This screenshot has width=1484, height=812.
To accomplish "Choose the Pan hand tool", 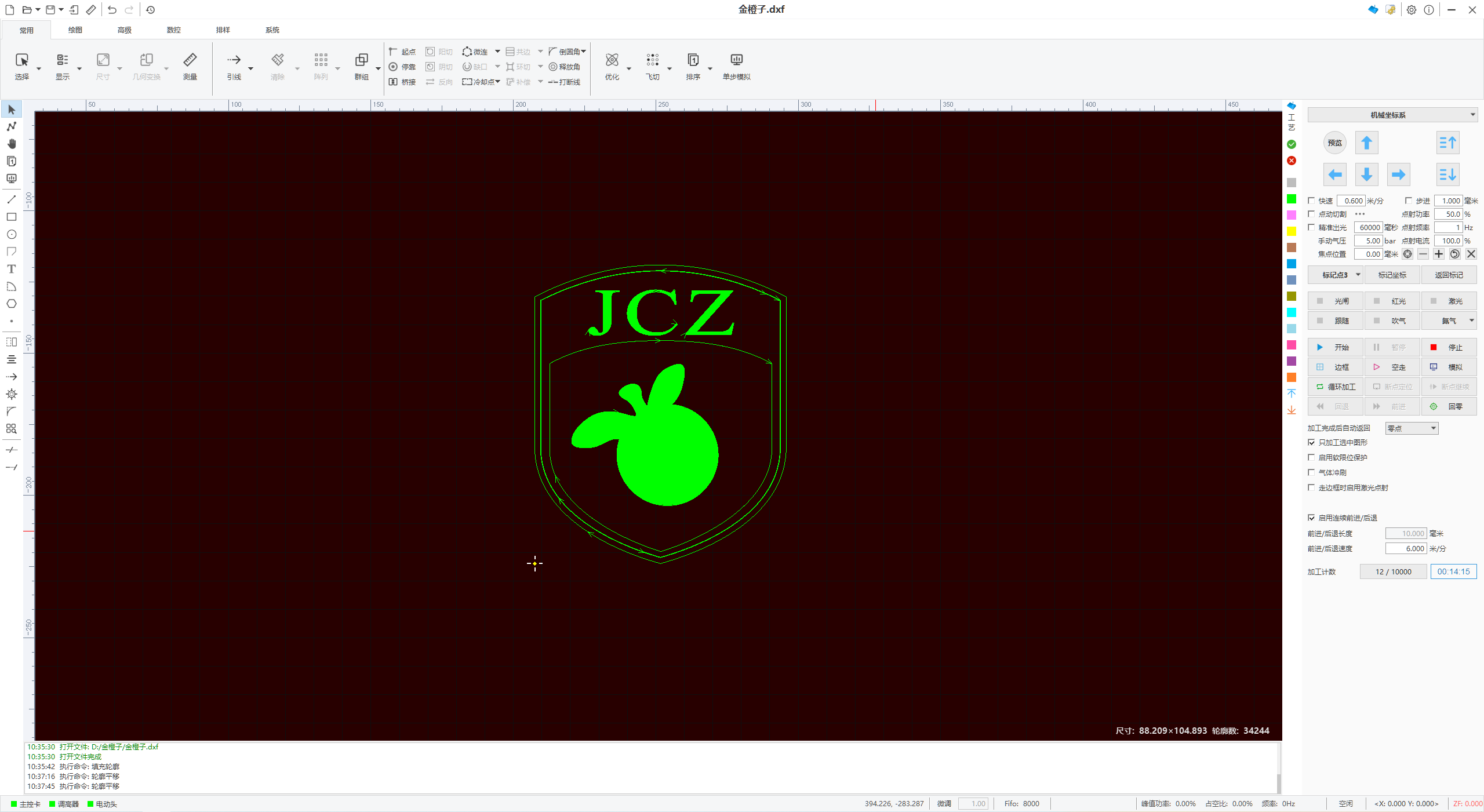I will tap(11, 144).
